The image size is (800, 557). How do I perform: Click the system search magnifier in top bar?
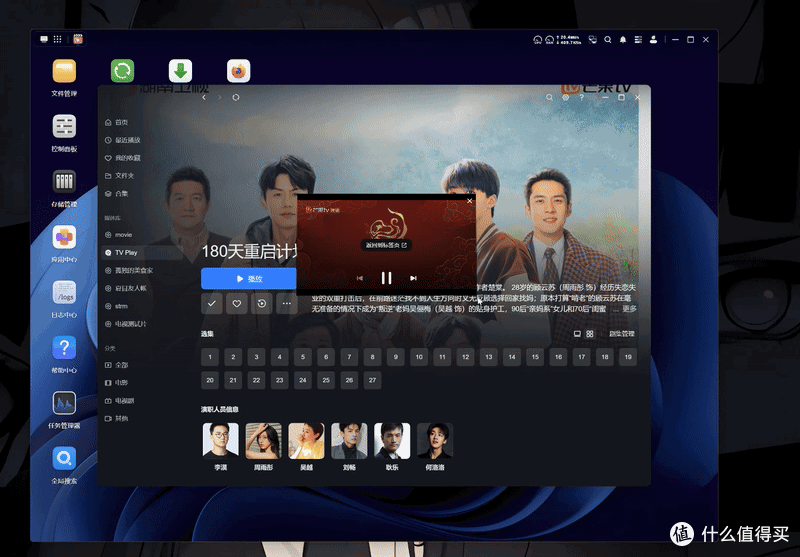coord(608,39)
